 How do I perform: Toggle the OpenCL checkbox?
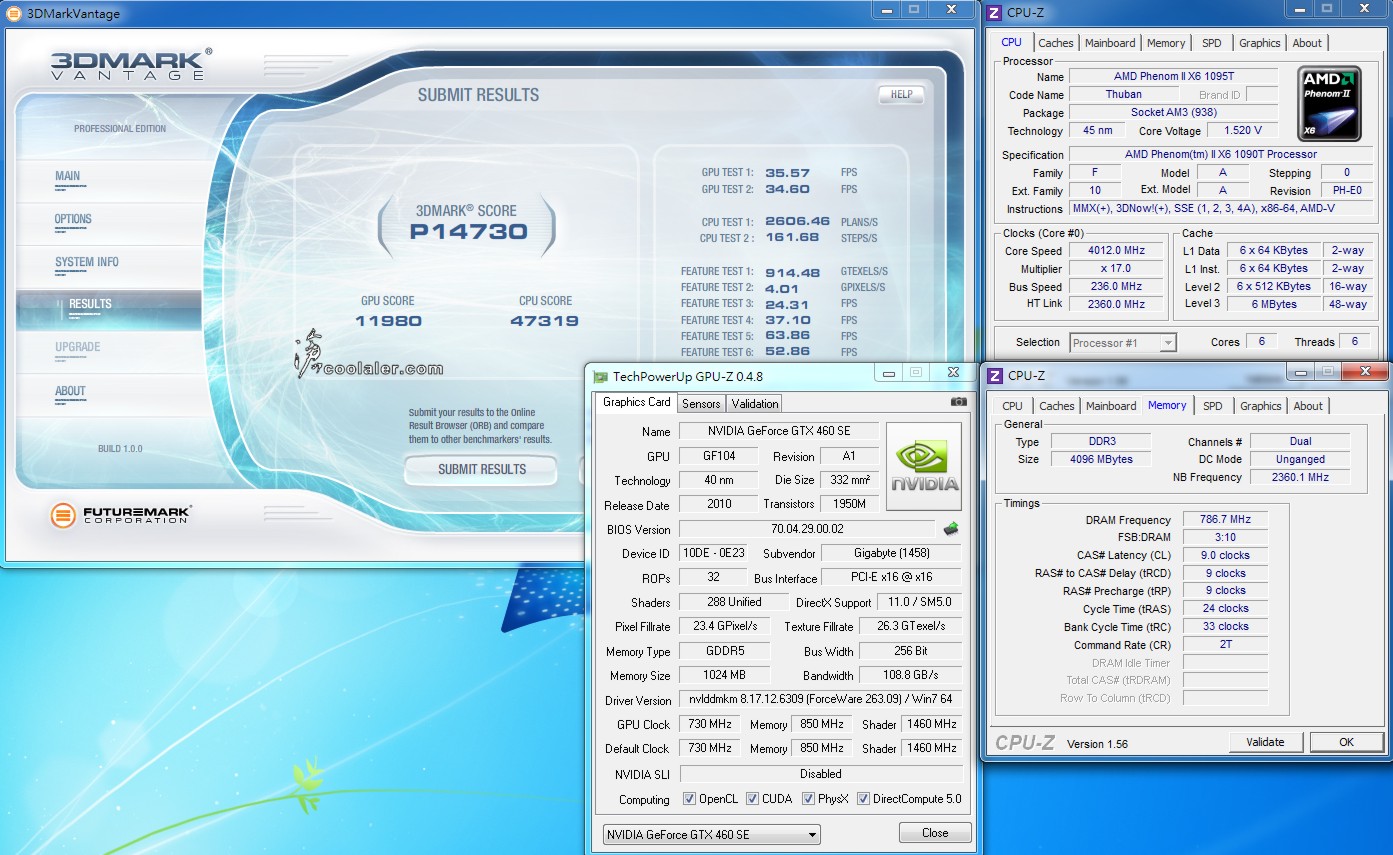(689, 799)
